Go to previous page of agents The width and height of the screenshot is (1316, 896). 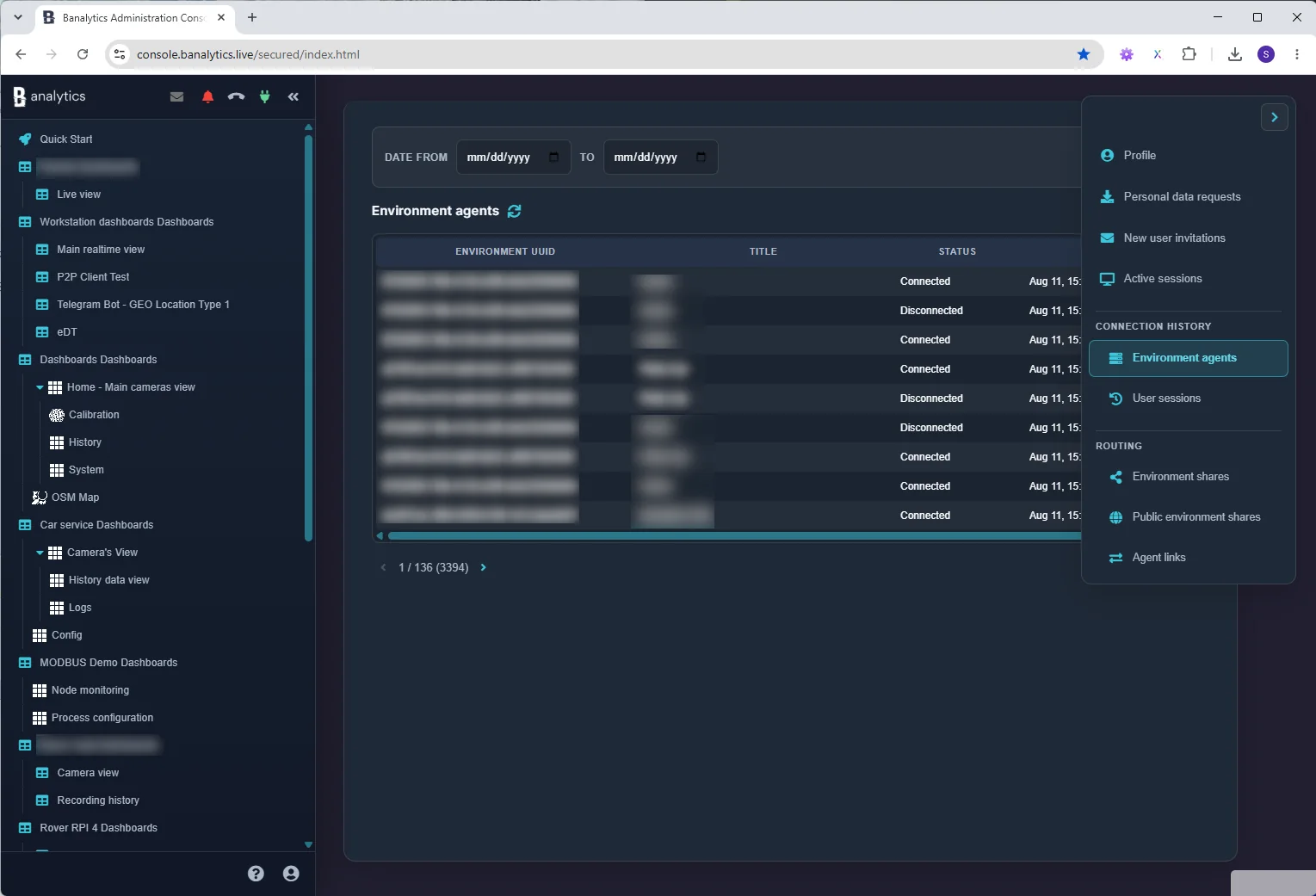[x=383, y=567]
